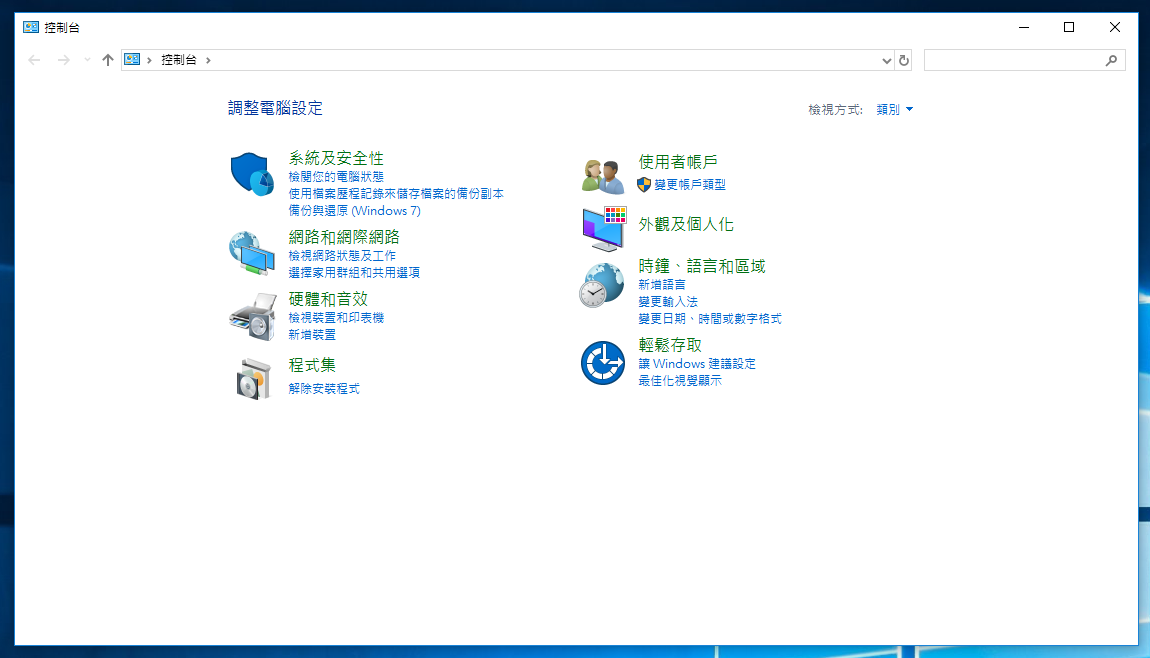Click the 控制台 breadcrumb in address bar
The height and width of the screenshot is (658, 1150).
178,60
